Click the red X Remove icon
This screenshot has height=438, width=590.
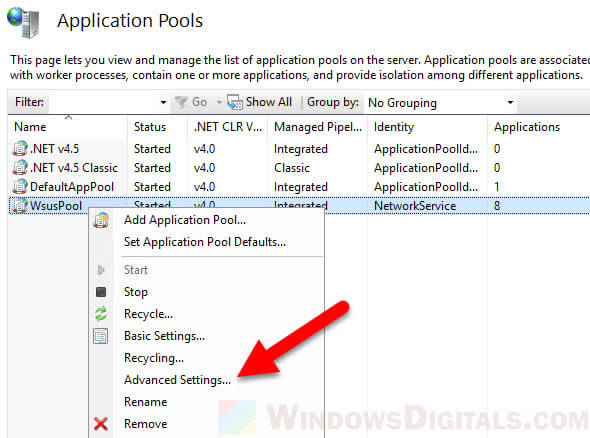tap(101, 424)
